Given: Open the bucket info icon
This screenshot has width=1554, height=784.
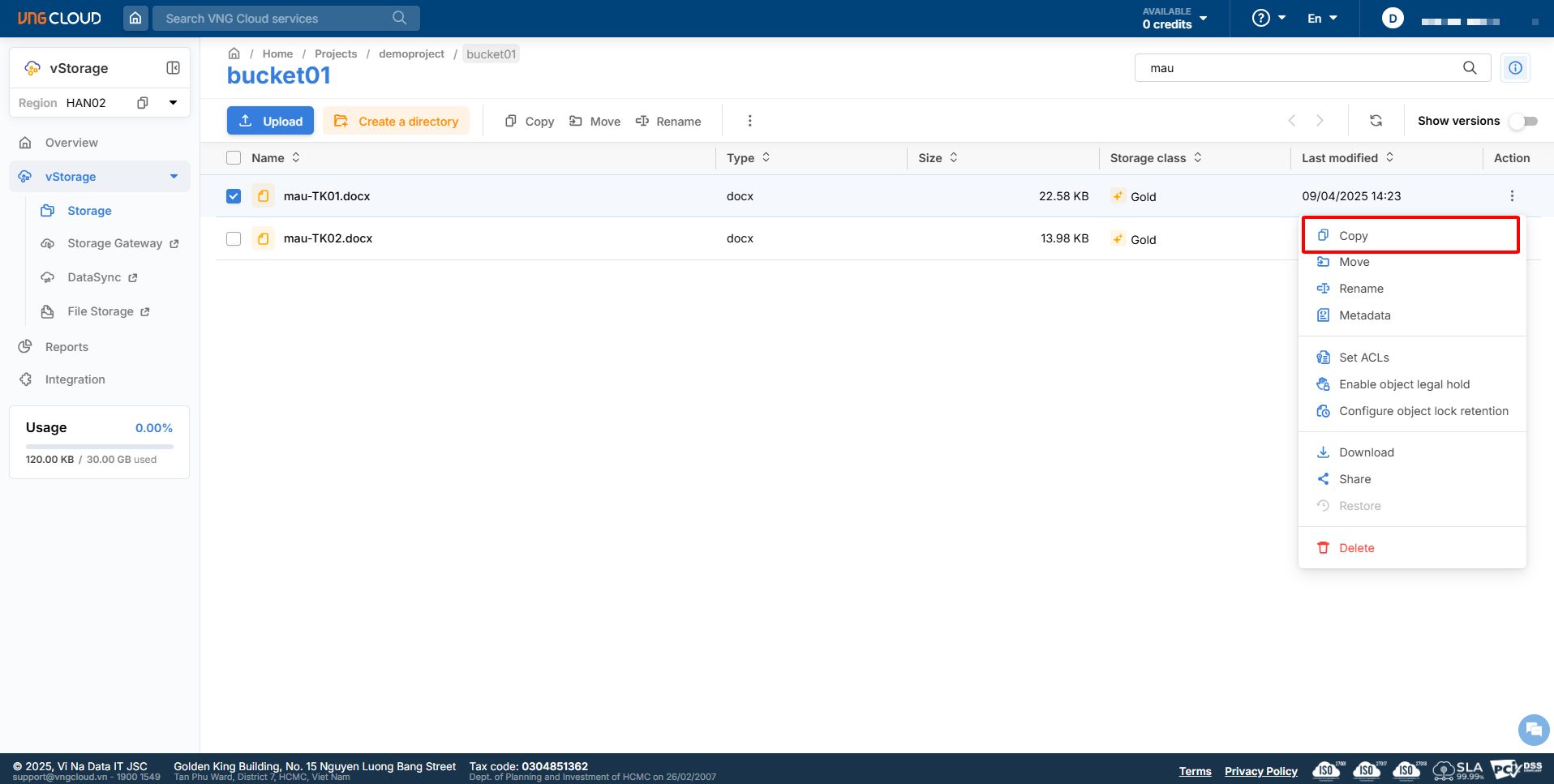Looking at the screenshot, I should click(x=1515, y=68).
